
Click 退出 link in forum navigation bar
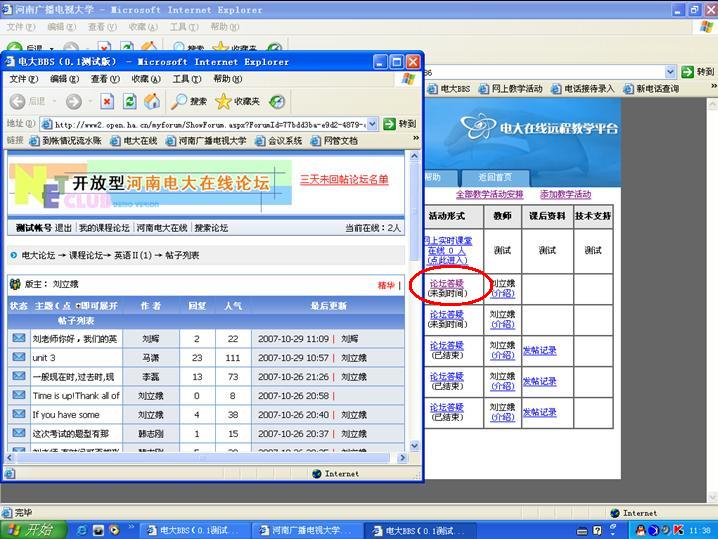pyautogui.click(x=63, y=228)
